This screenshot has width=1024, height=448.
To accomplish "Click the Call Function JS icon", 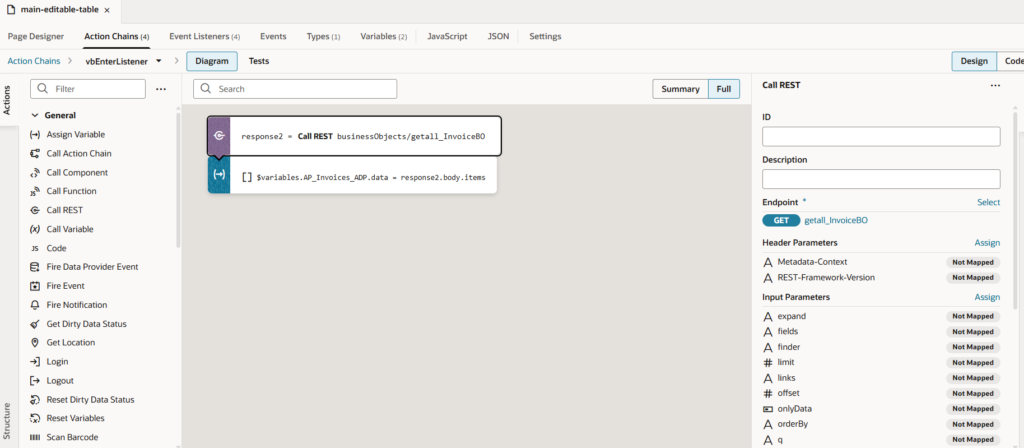I will (x=35, y=192).
